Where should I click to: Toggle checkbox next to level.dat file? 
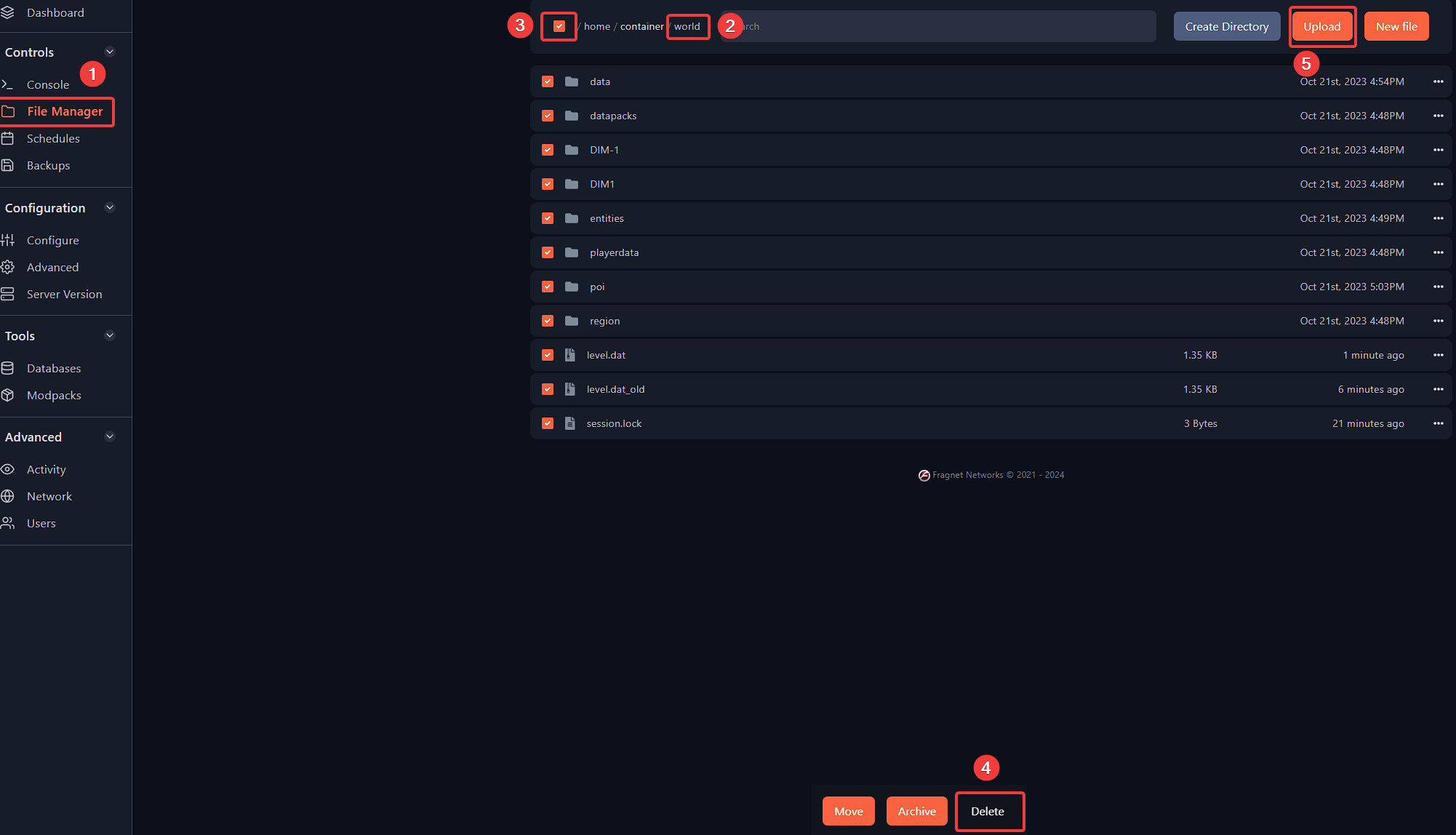coord(548,355)
